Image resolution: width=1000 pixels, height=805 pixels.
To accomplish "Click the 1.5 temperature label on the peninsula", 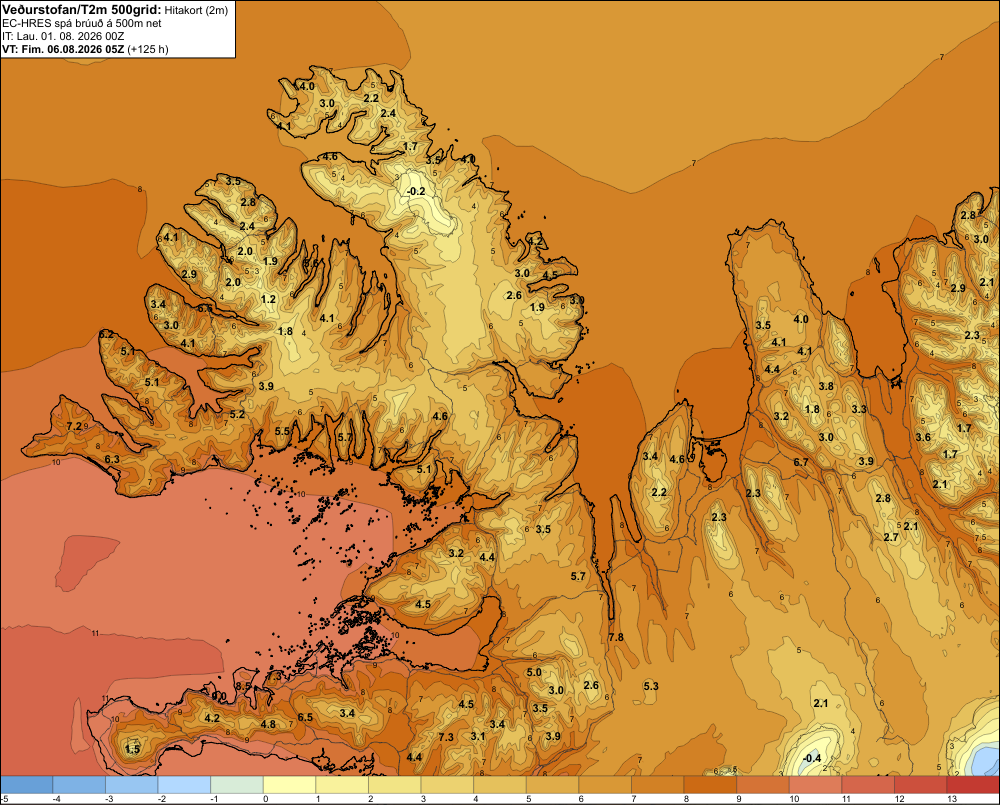I will pyautogui.click(x=132, y=749).
